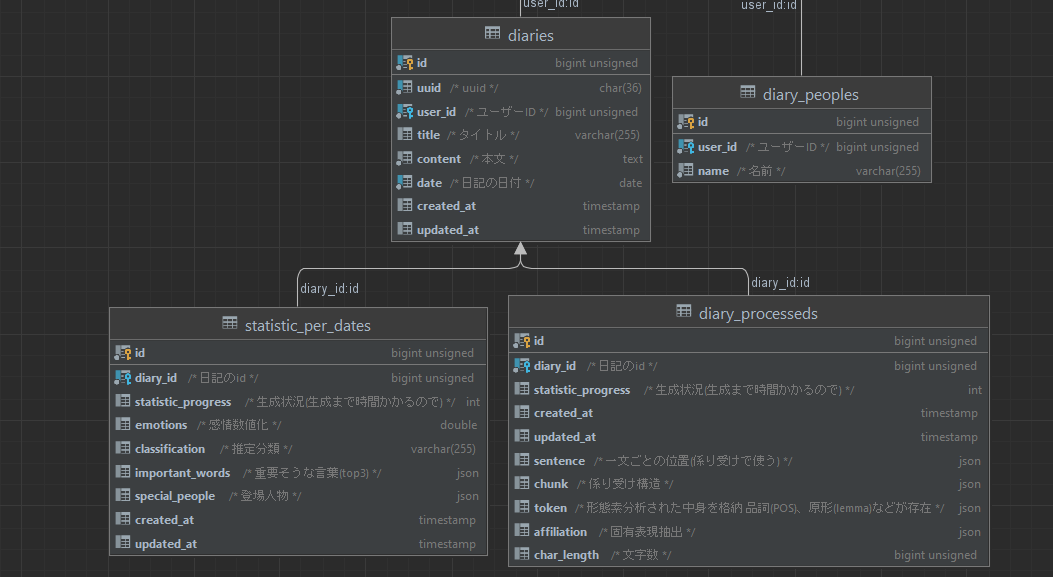Click the diary_peoples table header icon
Viewport: 1053px width, 577px height.
[747, 92]
